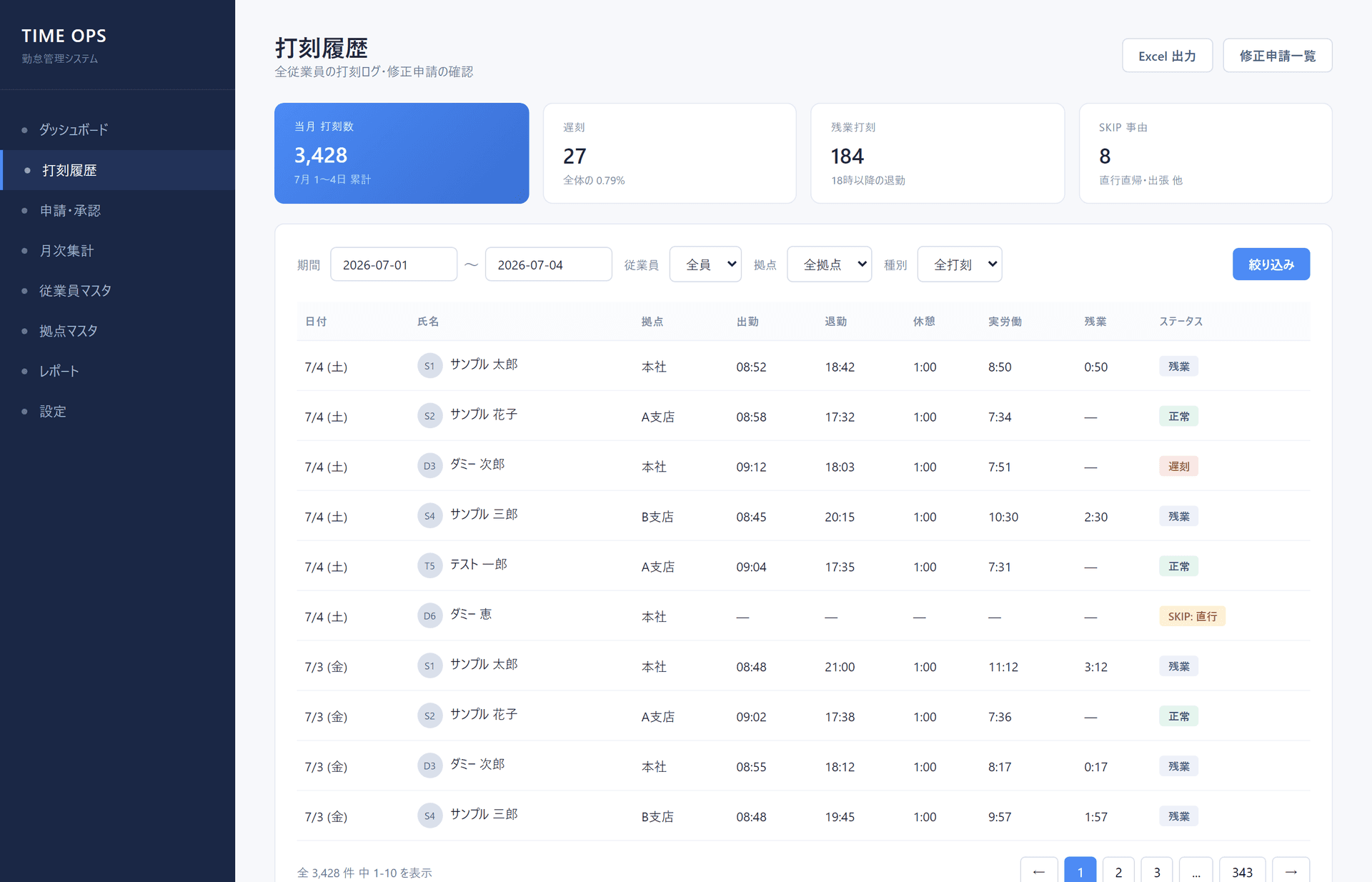Open レポート sidebar item
This screenshot has height=882, width=1372.
click(x=117, y=371)
